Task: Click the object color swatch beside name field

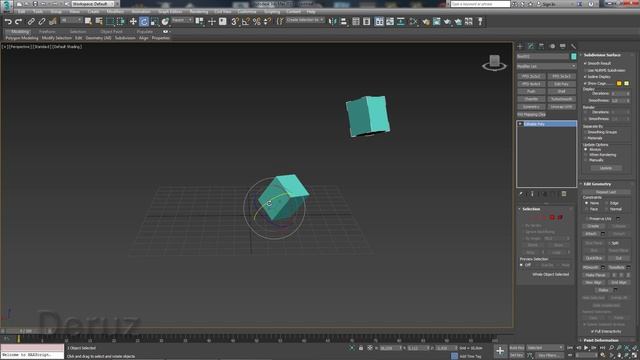Action: [573, 56]
